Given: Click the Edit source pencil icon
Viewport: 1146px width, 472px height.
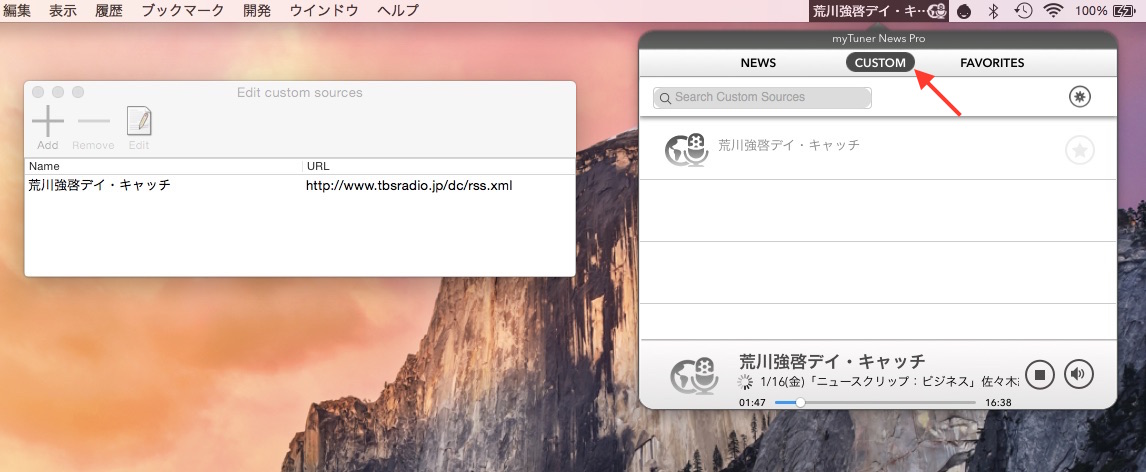Looking at the screenshot, I should [139, 121].
